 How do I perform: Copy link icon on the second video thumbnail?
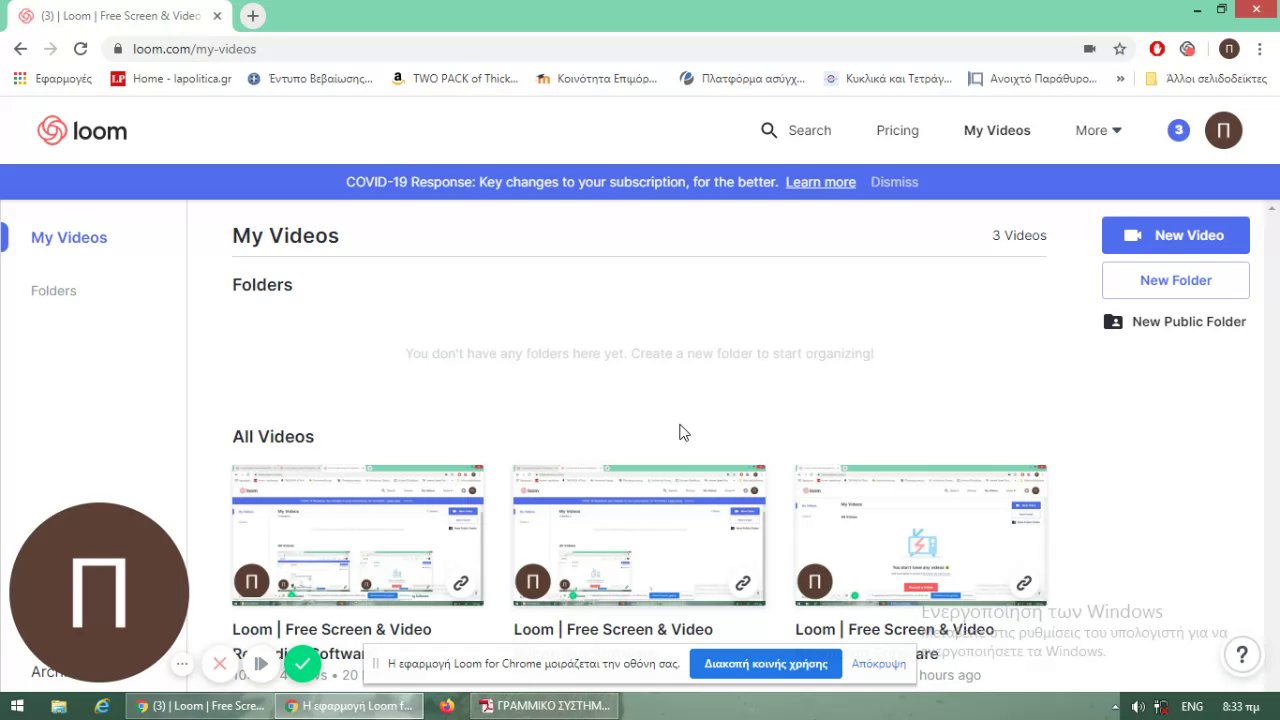click(x=742, y=583)
